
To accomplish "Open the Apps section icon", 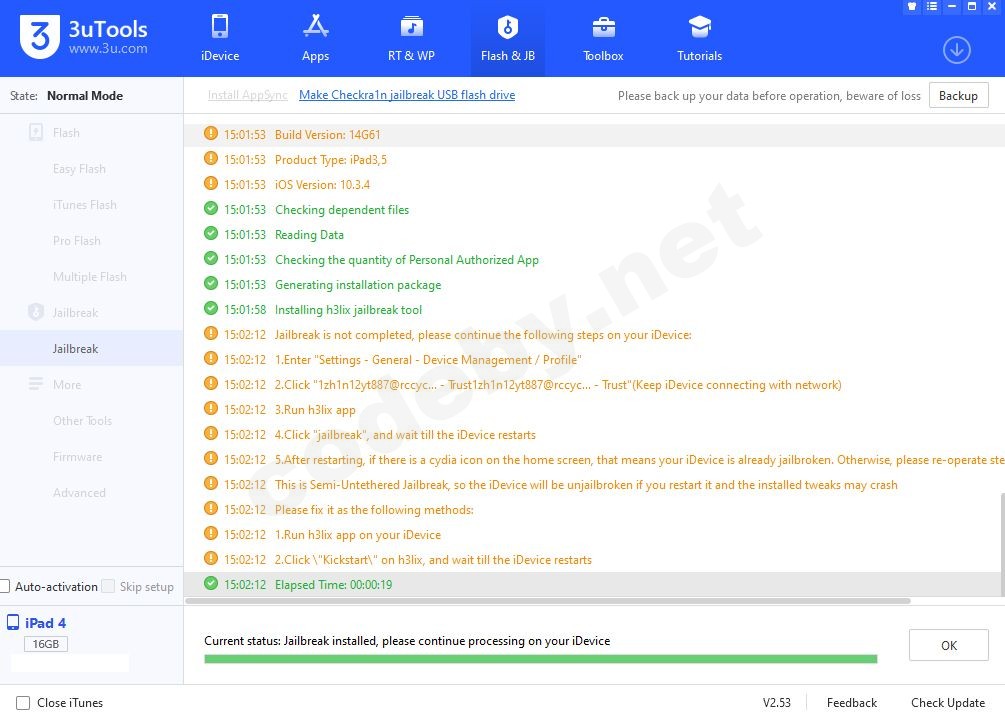I will 315,27.
